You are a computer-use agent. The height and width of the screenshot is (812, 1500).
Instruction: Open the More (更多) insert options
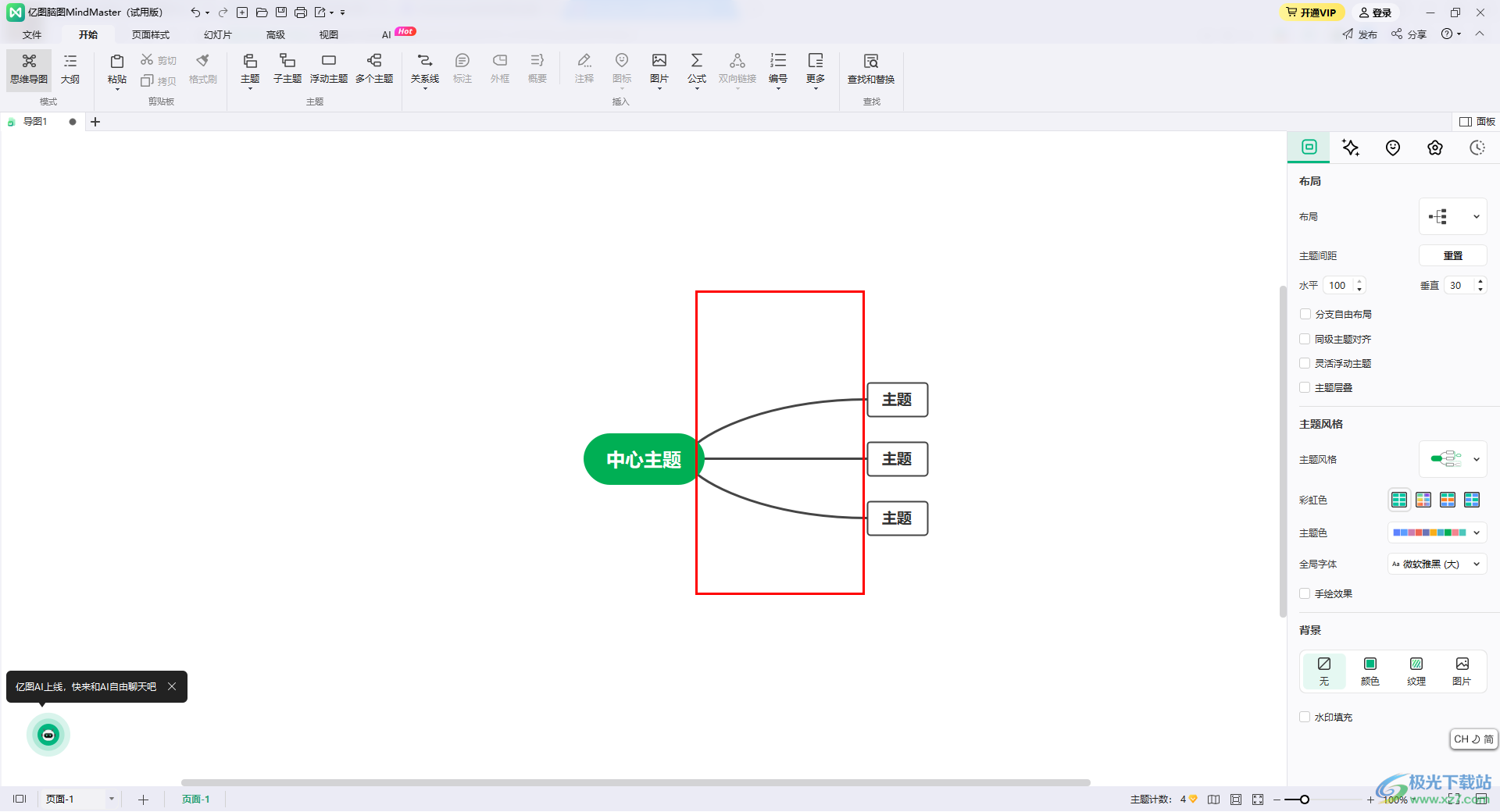(x=816, y=69)
